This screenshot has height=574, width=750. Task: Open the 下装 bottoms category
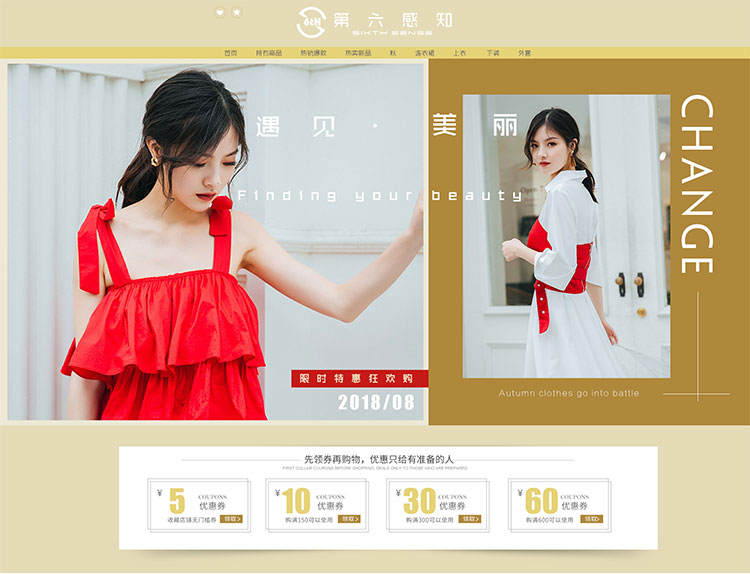(492, 53)
